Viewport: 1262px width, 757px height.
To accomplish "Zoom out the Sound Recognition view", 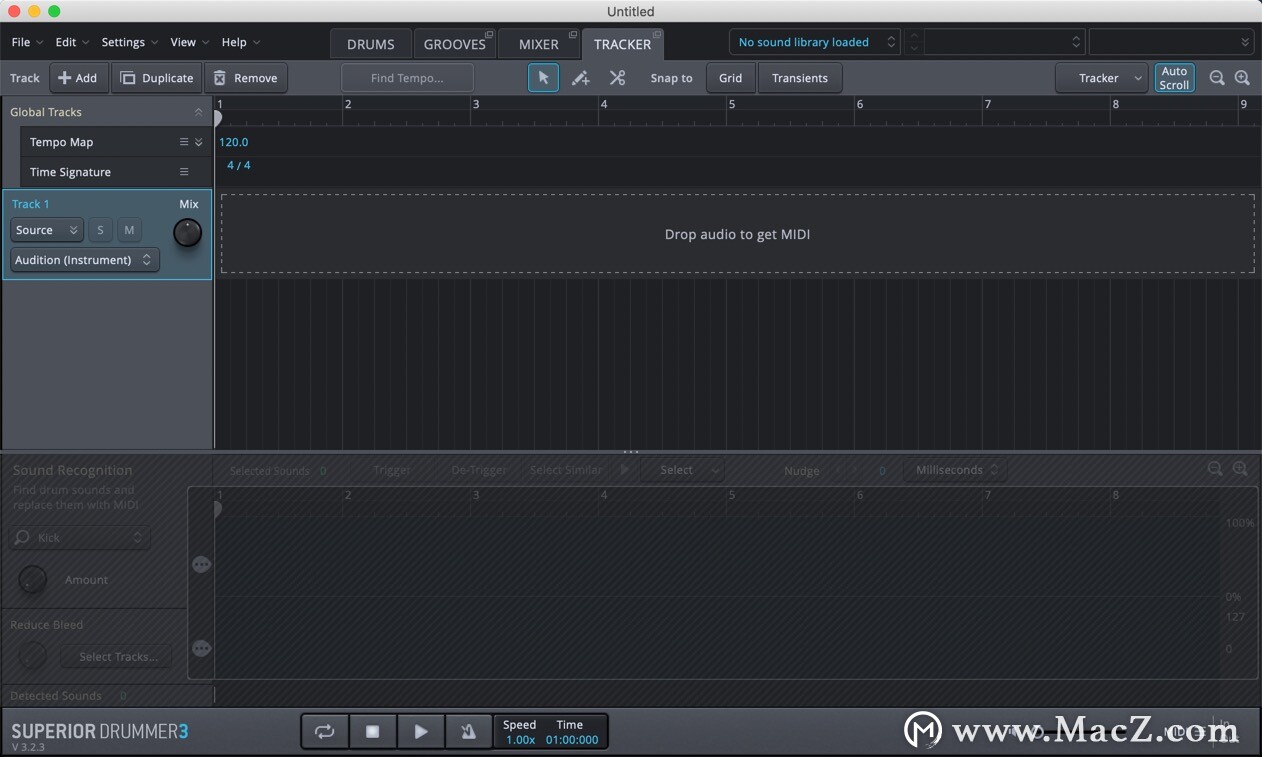I will [1215, 469].
